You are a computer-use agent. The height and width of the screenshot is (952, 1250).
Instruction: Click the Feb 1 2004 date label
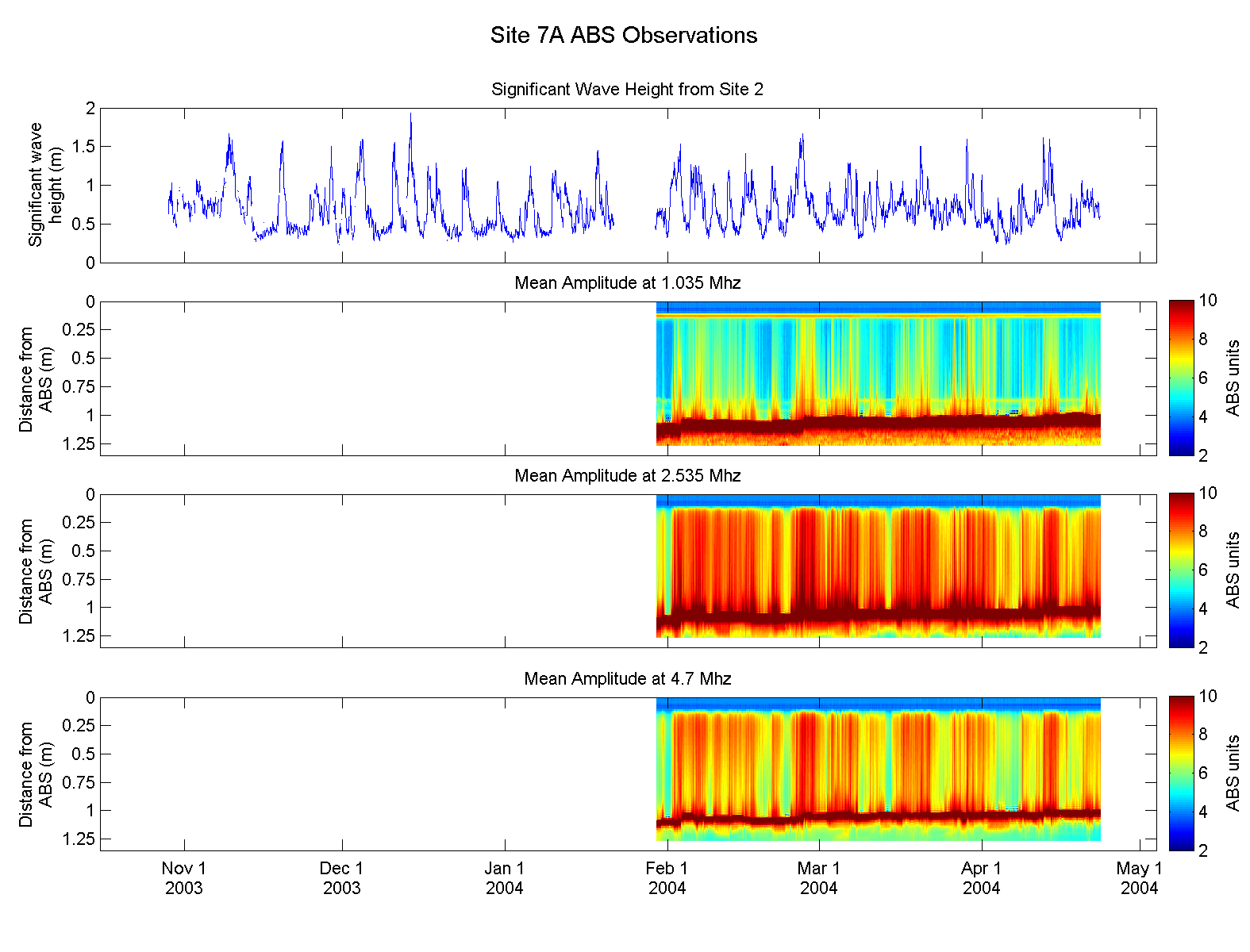click(667, 878)
